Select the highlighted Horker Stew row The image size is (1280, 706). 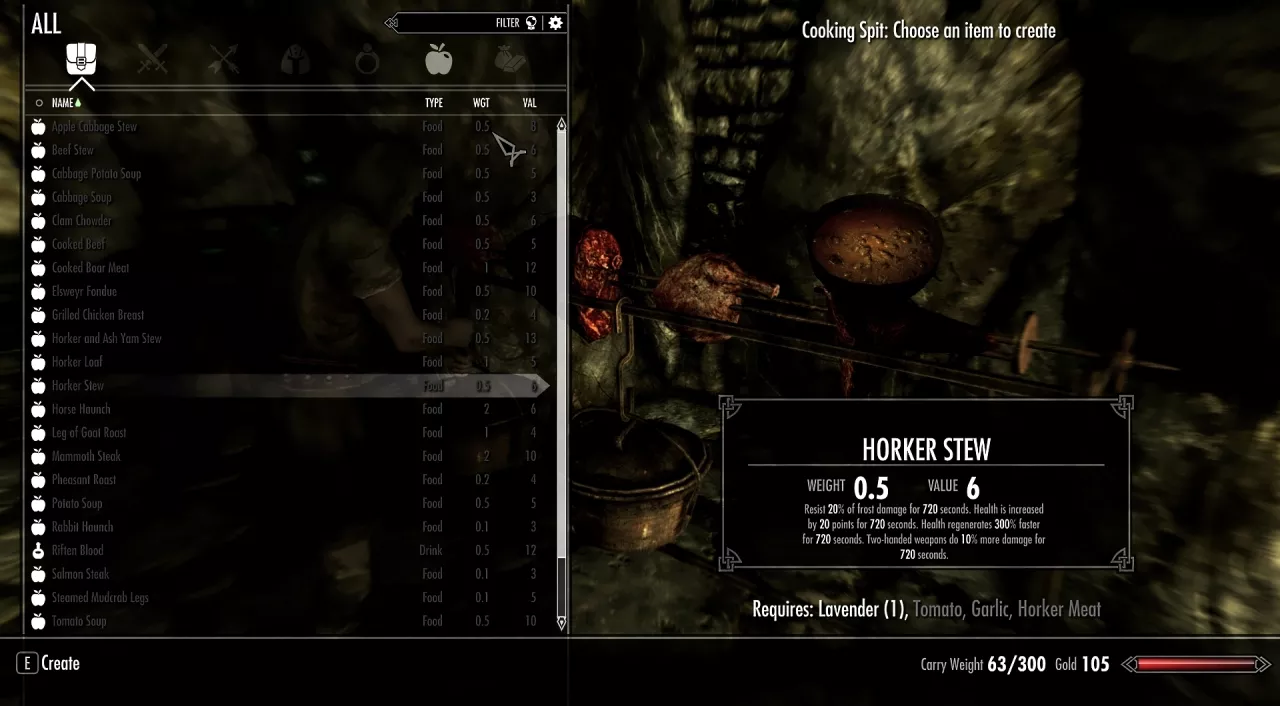[x=289, y=386]
